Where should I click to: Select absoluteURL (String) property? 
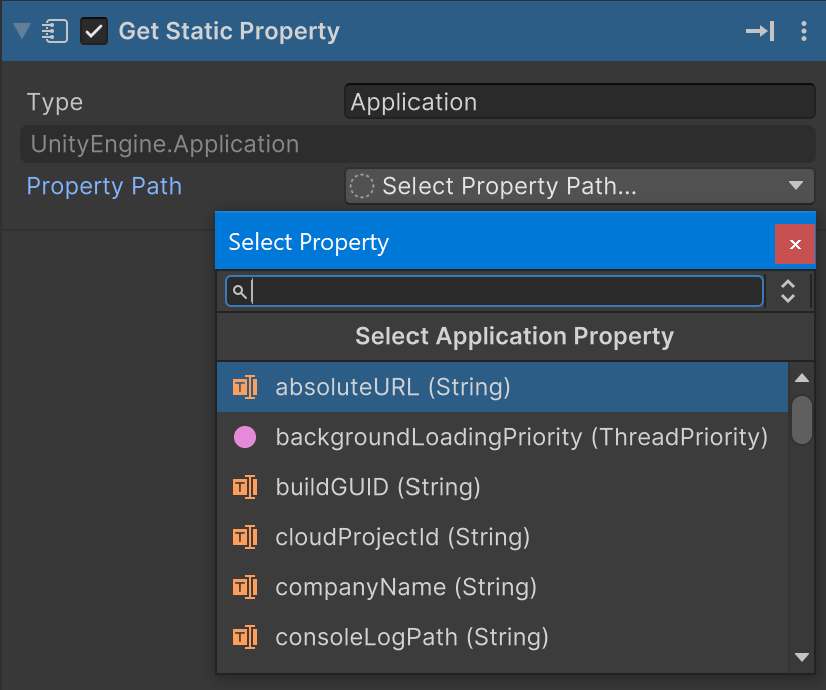tap(502, 387)
